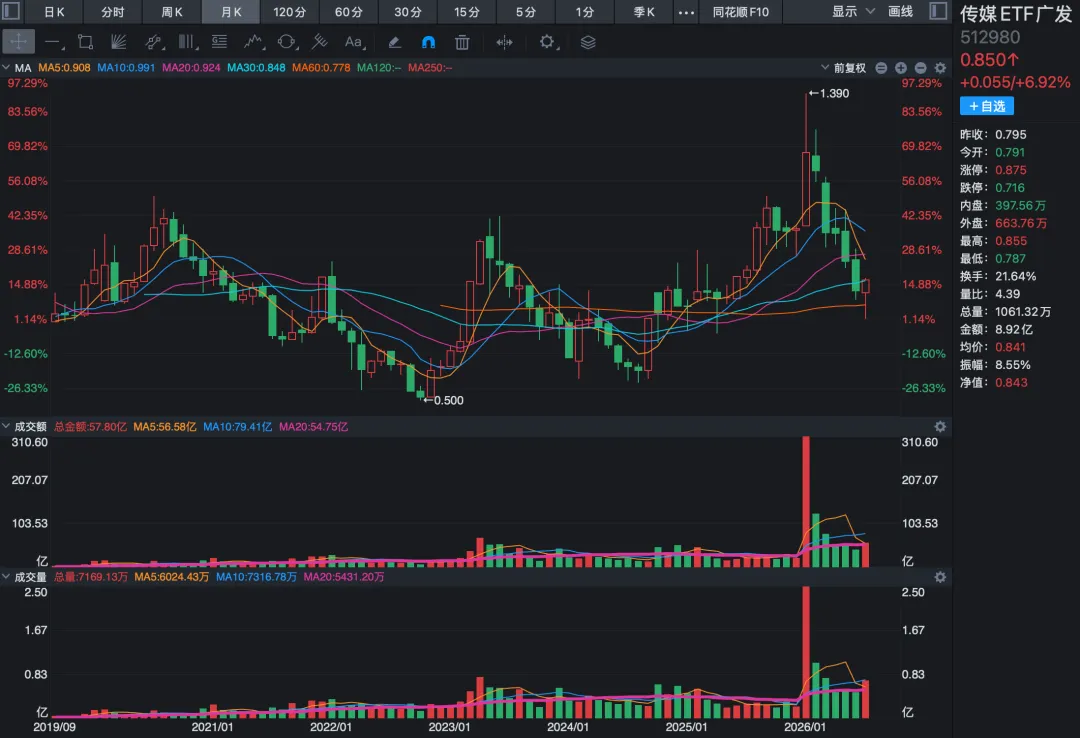Viewport: 1080px width, 738px height.
Task: Add stock via +自选 button
Action: tap(987, 106)
